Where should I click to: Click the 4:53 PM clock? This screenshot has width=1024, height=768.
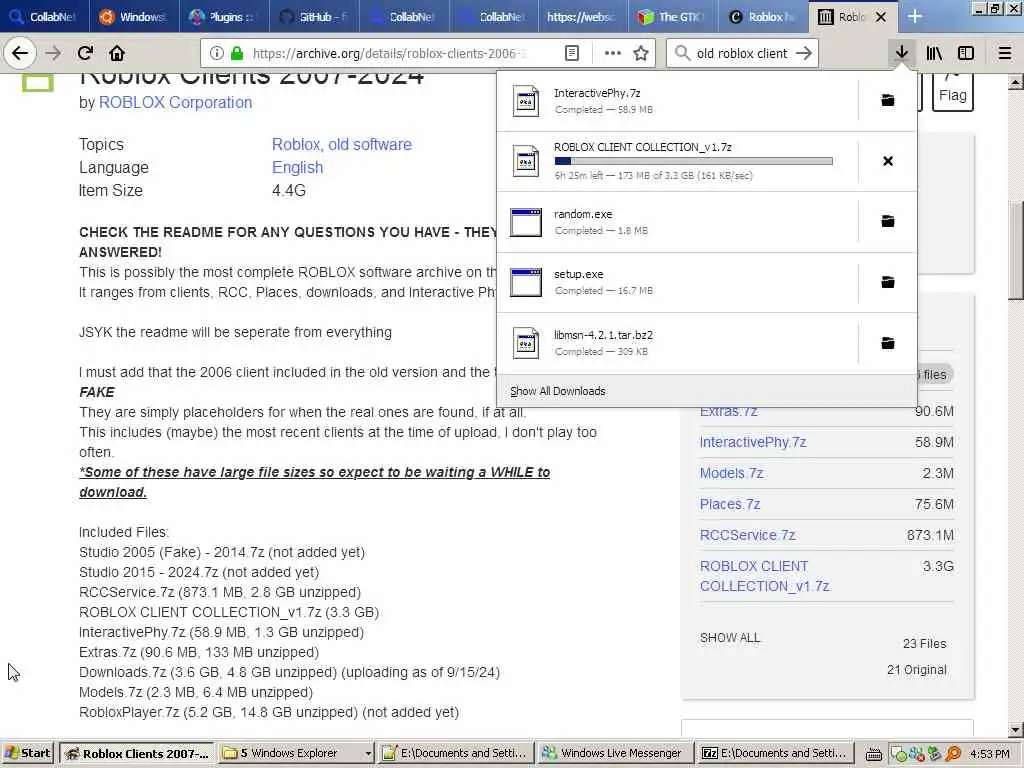tap(989, 754)
